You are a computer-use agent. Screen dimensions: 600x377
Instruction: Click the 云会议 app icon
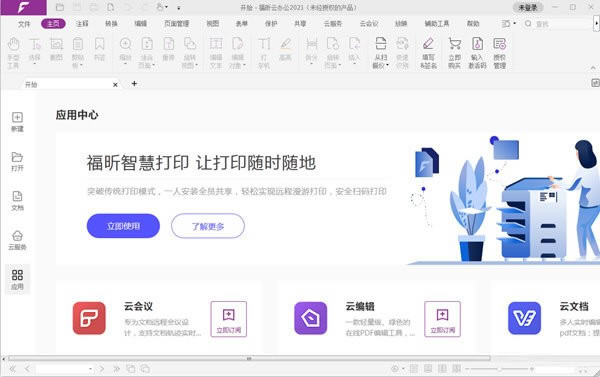point(89,318)
